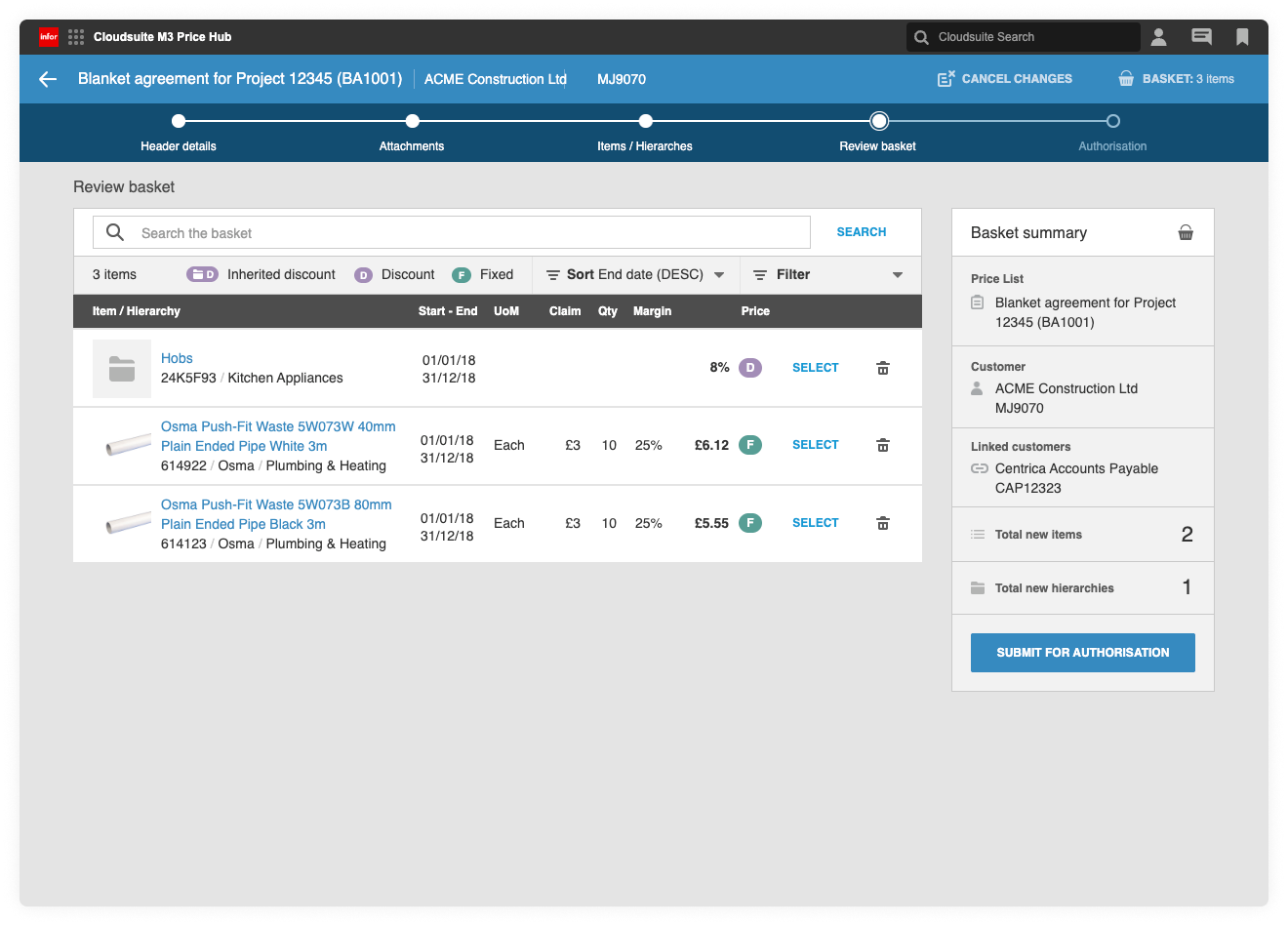The image size is (1288, 926).
Task: Open the messages chat icon
Action: coord(1202,37)
